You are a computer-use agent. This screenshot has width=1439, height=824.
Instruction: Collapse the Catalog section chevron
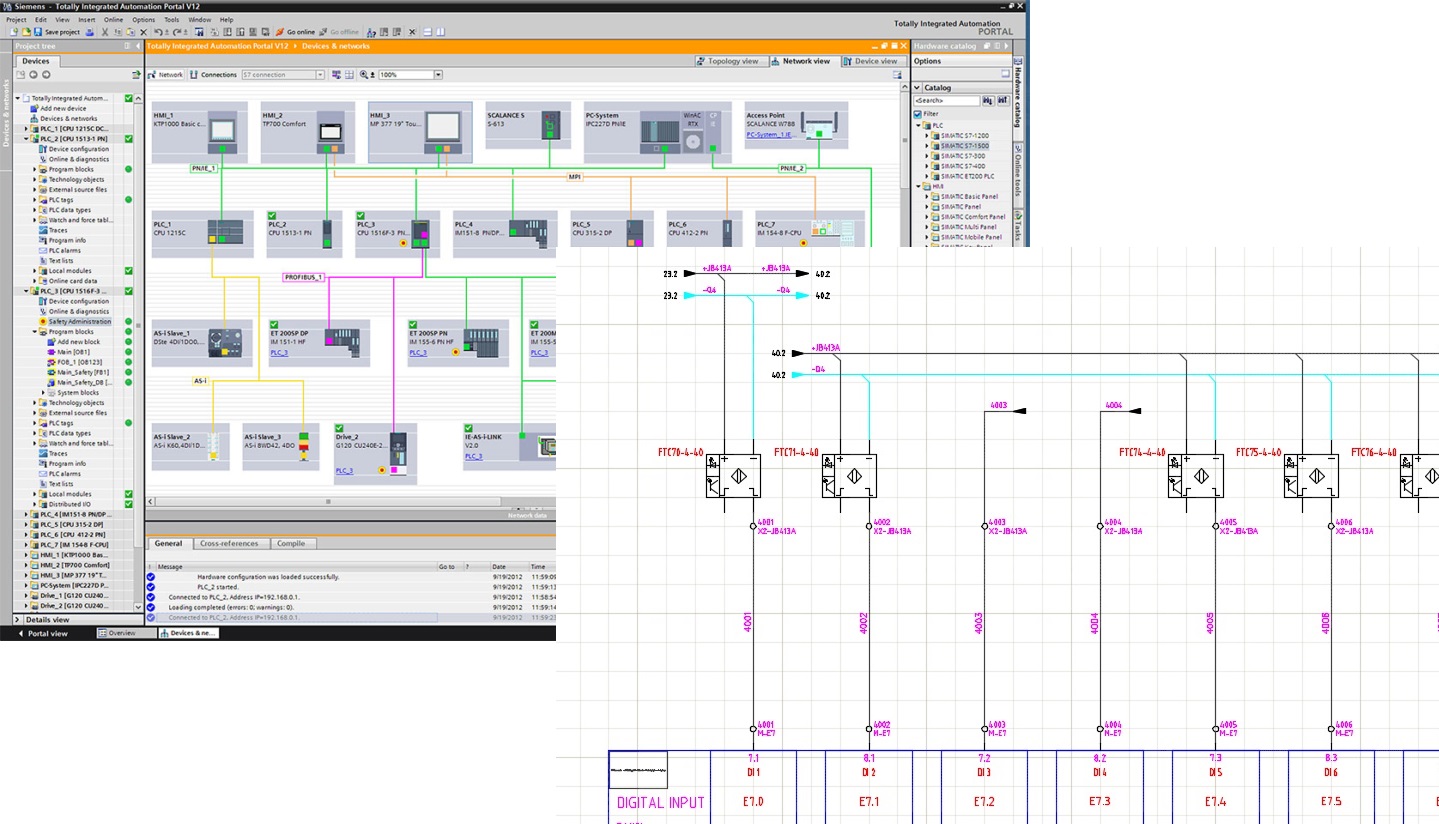pos(917,88)
